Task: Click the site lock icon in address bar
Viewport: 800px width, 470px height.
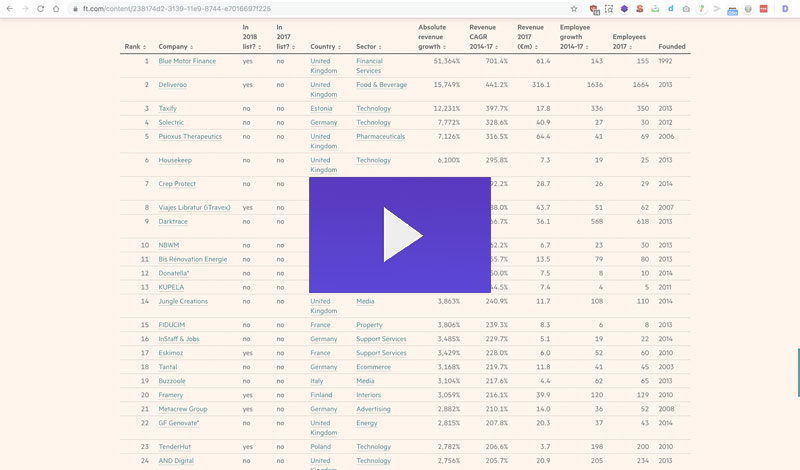Action: point(75,9)
